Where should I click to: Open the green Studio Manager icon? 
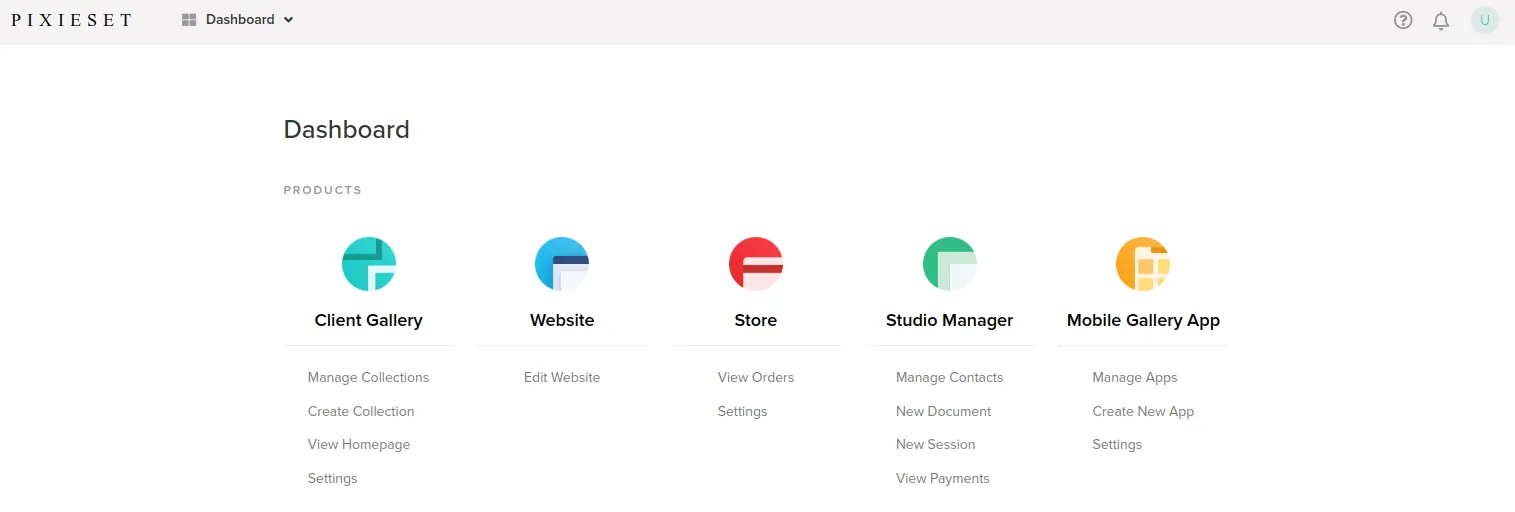pyautogui.click(x=949, y=264)
